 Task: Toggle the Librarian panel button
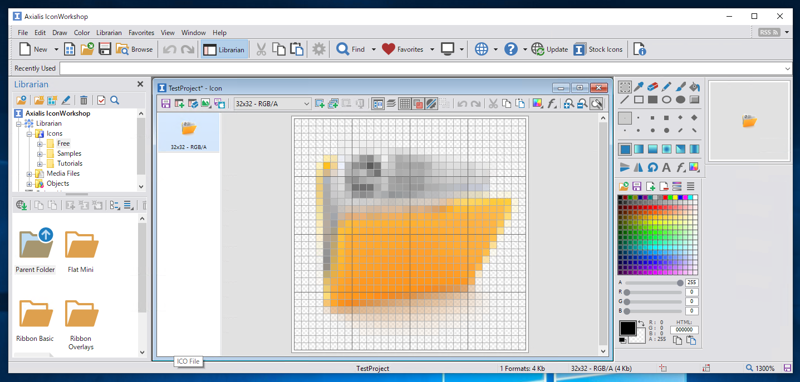click(x=224, y=49)
